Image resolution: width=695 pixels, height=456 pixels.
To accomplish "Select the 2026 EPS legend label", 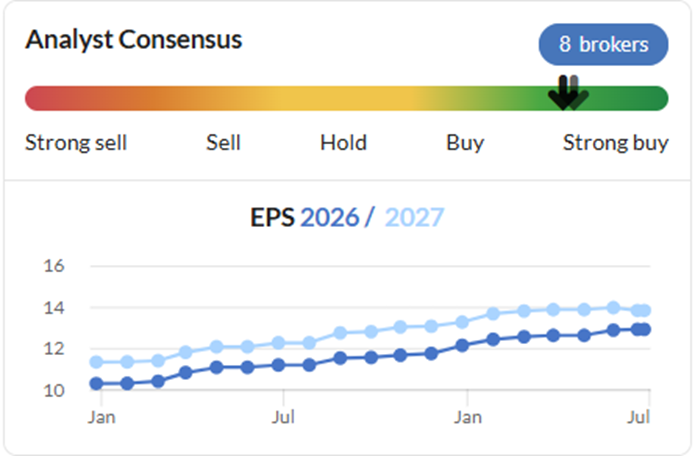I will pos(330,218).
